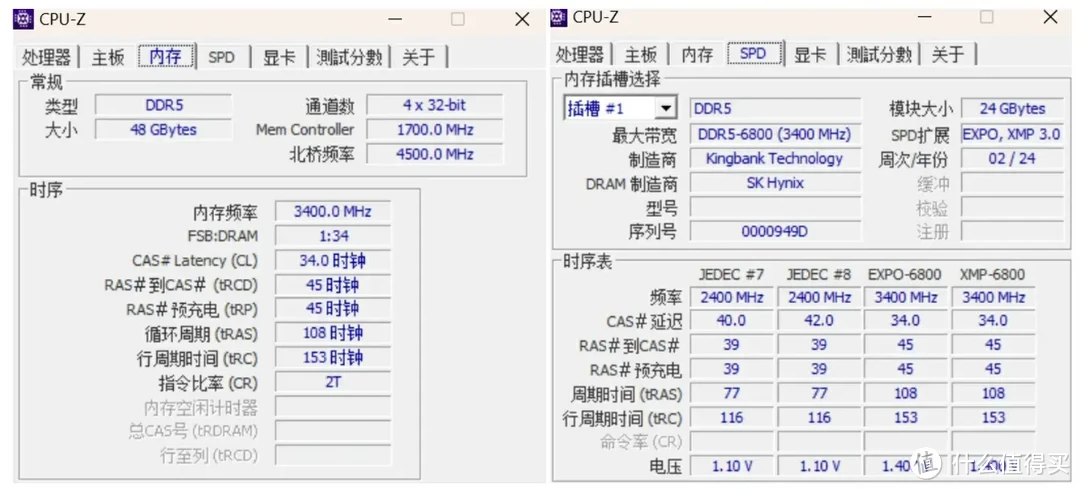The width and height of the screenshot is (1080, 490).
Task: Minimize the right CPU-Z window
Action: pos(923,17)
